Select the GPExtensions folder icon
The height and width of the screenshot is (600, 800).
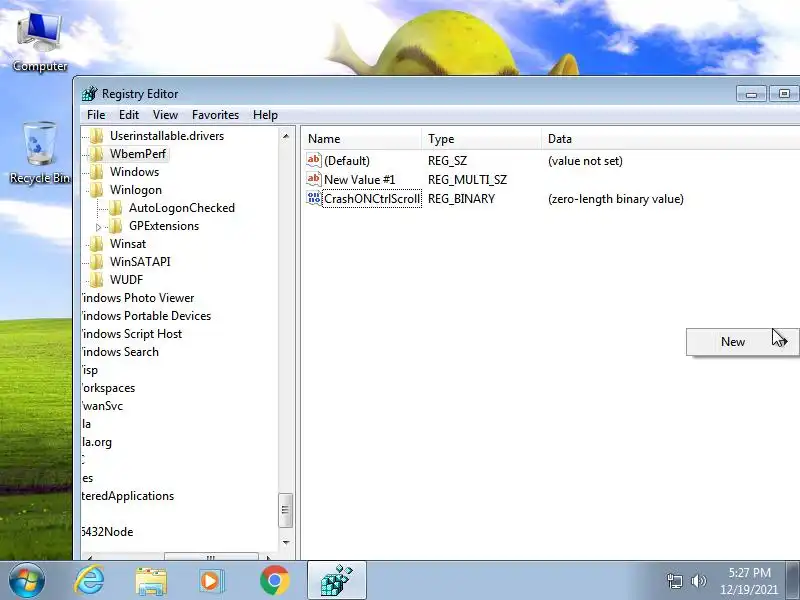116,226
